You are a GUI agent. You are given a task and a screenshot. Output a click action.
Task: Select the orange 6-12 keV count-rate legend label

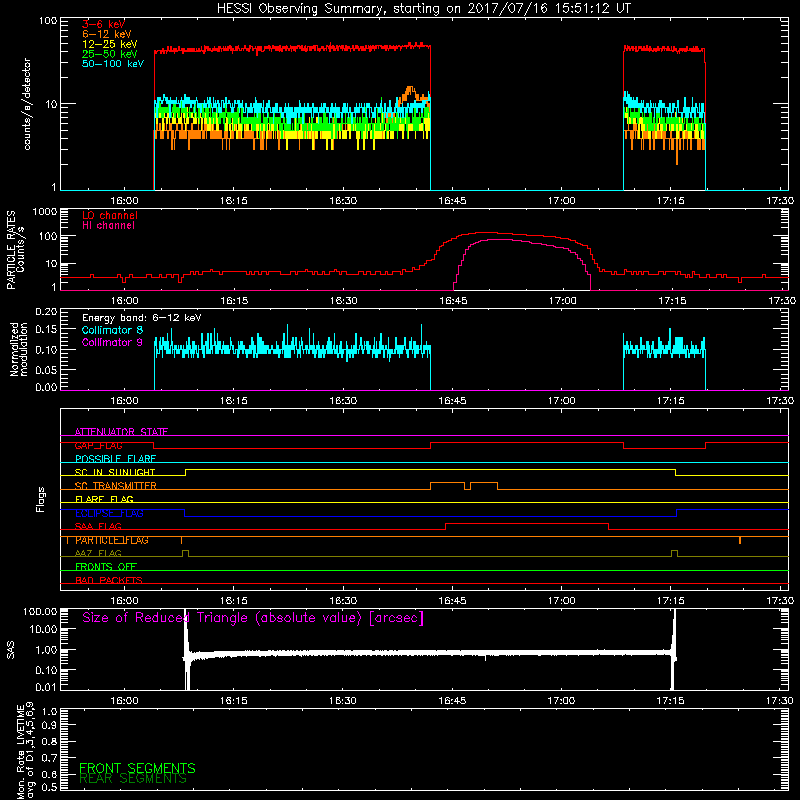click(107, 34)
